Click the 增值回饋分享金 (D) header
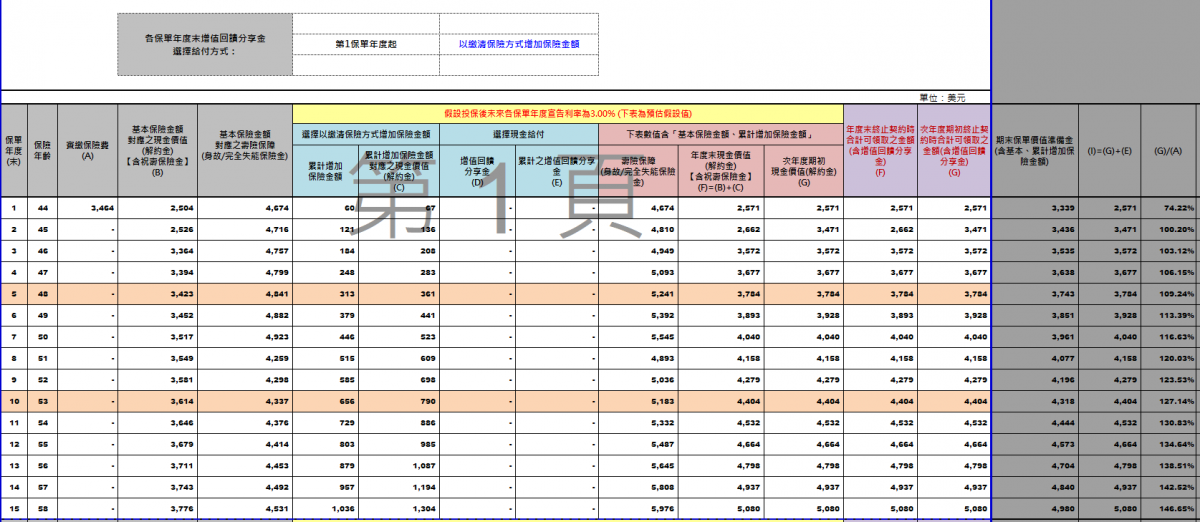The height and width of the screenshot is (522, 1200). (477, 170)
